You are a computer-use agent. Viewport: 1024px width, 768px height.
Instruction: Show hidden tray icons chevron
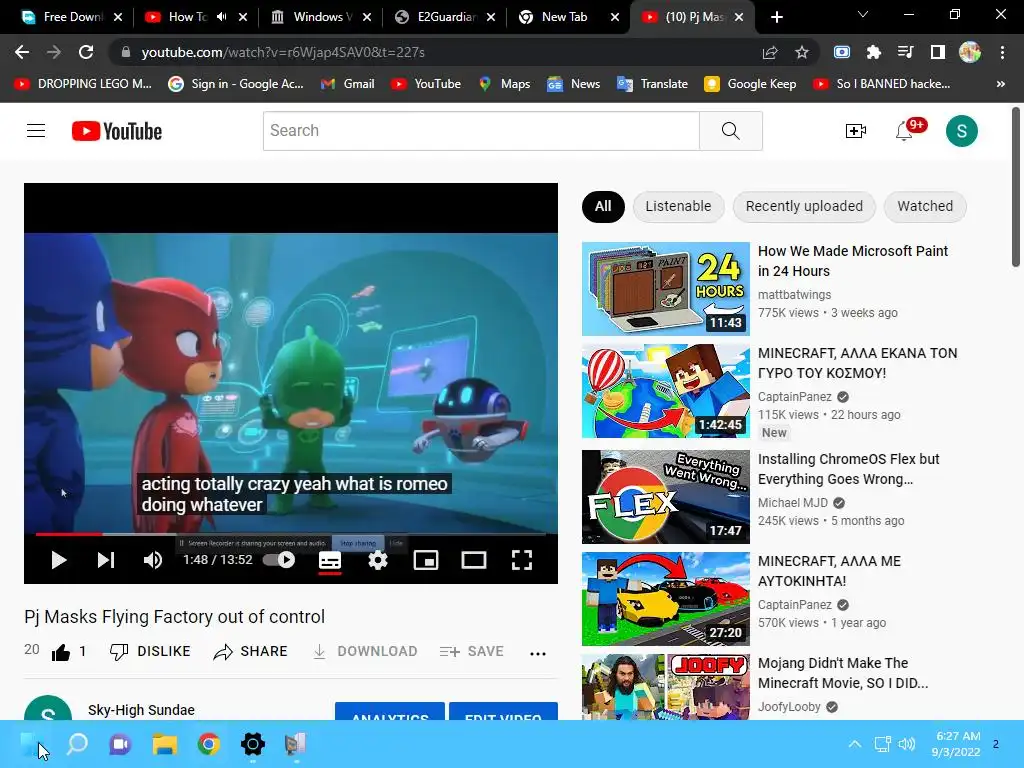pyautogui.click(x=855, y=744)
